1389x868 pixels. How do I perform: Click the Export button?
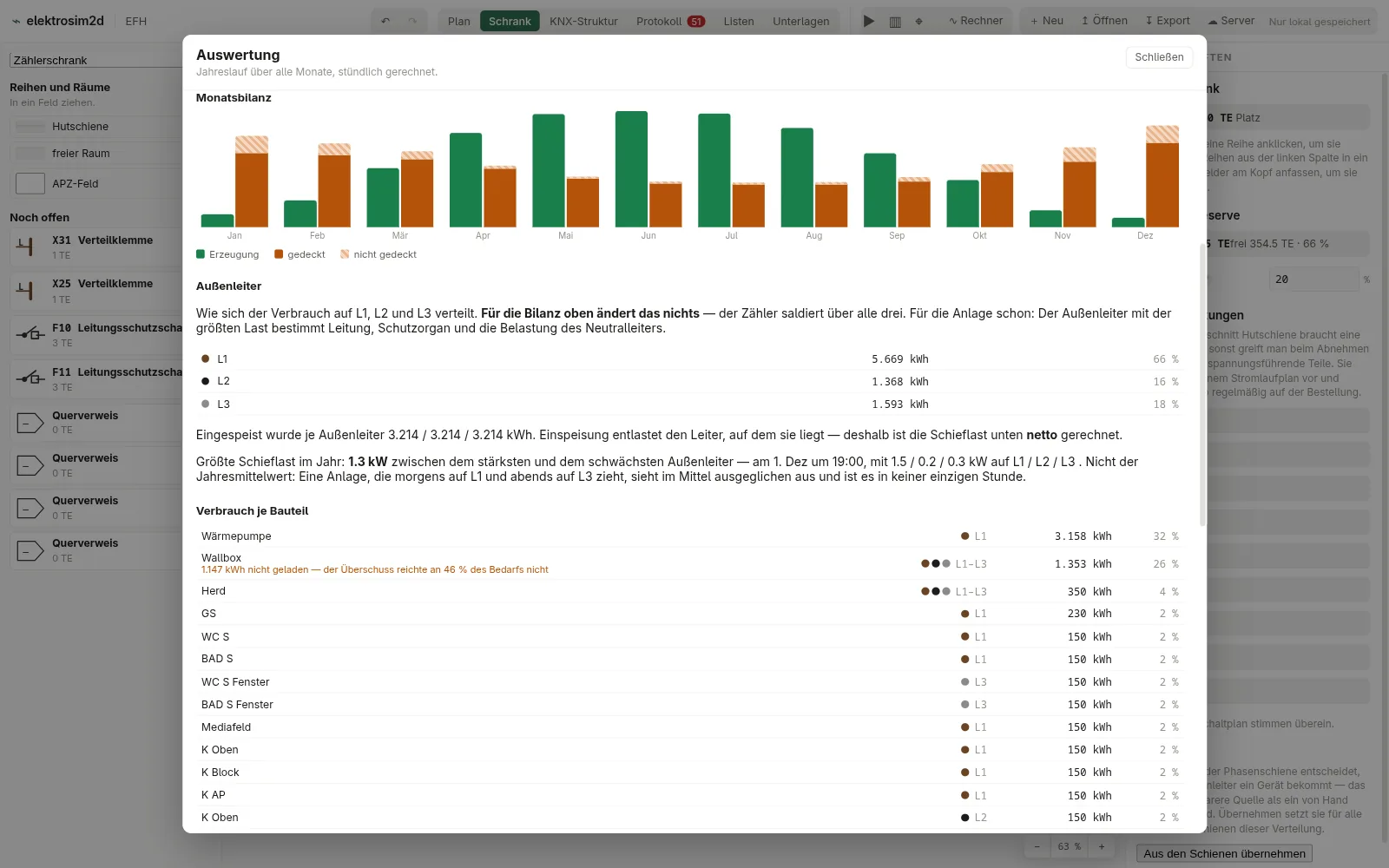[1168, 21]
